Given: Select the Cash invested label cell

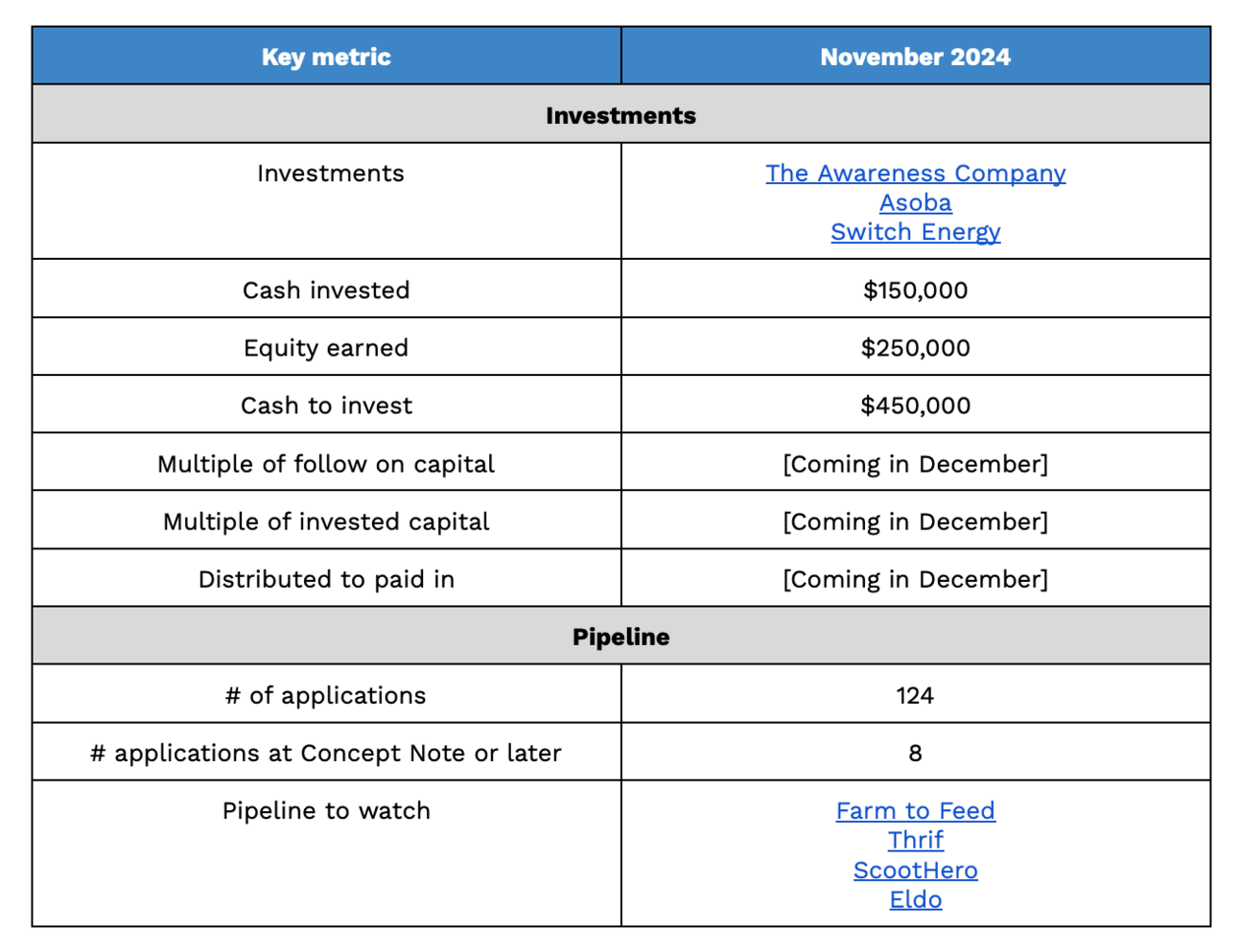Looking at the screenshot, I should tap(326, 290).
